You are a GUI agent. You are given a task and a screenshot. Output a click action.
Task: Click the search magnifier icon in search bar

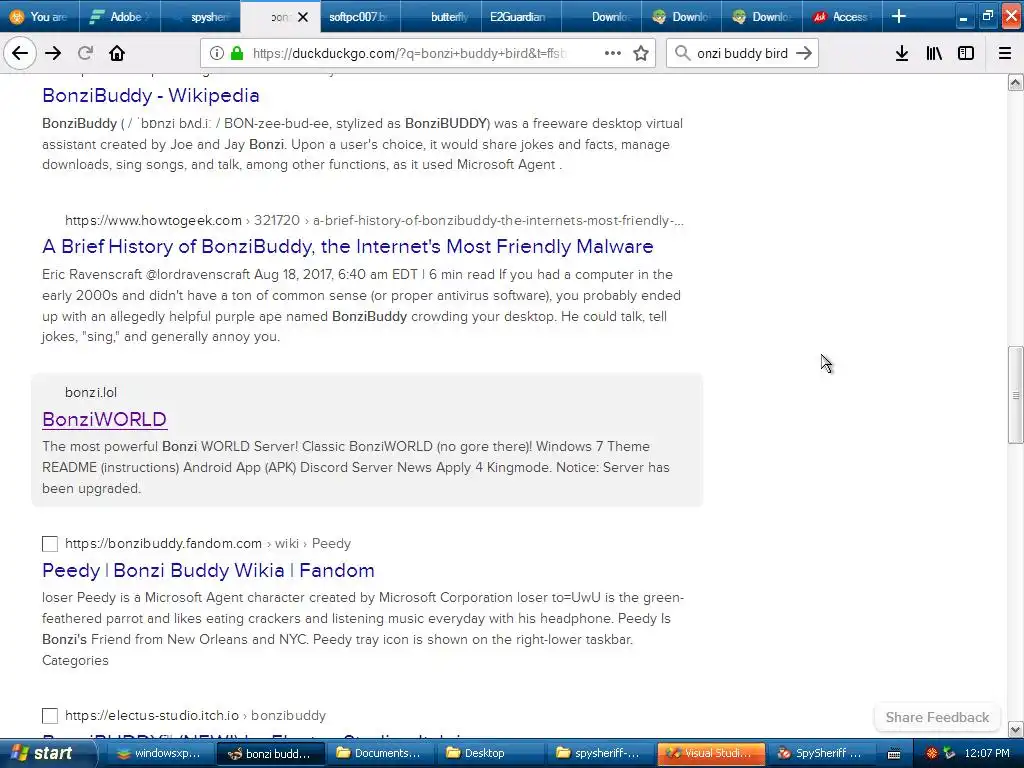tap(682, 54)
